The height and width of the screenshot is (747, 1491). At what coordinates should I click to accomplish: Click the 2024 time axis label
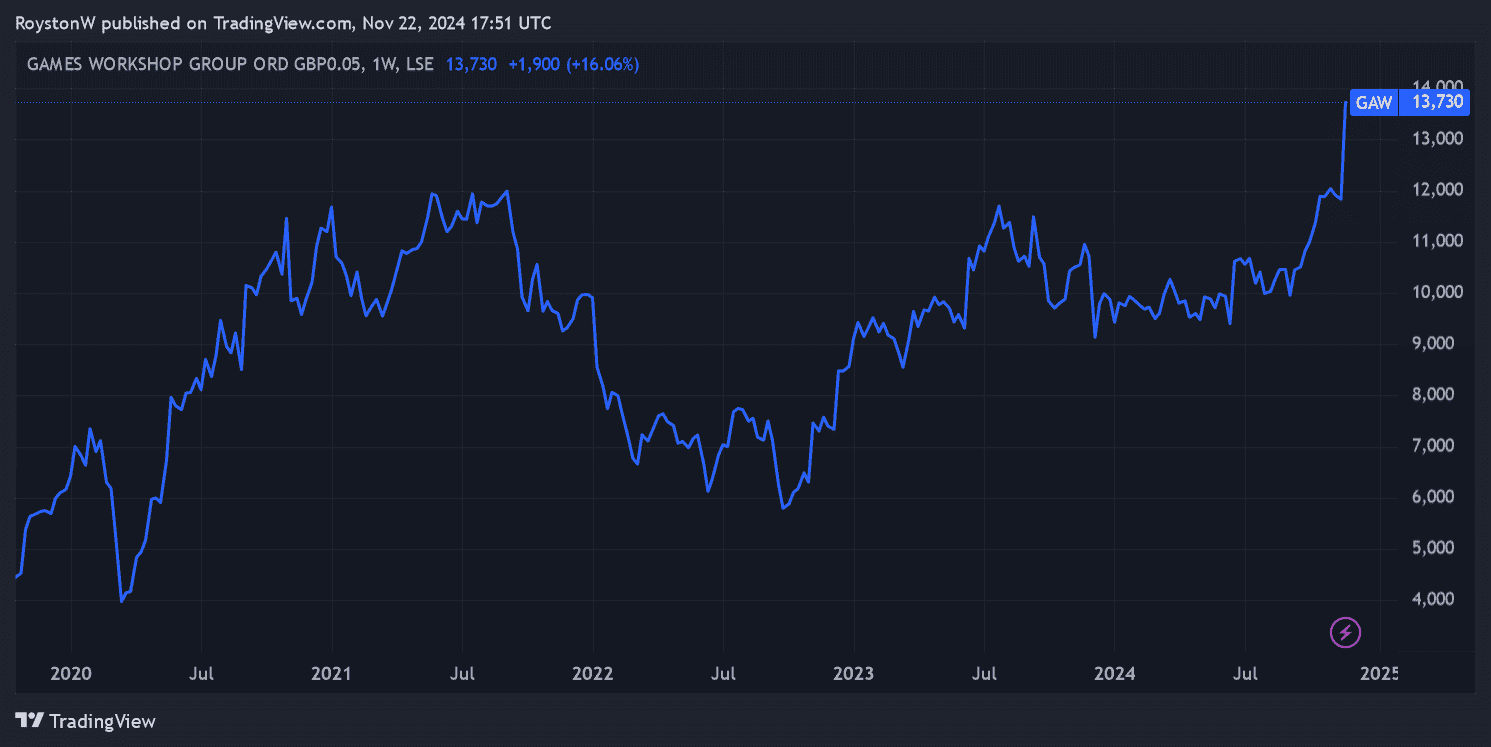[1114, 674]
